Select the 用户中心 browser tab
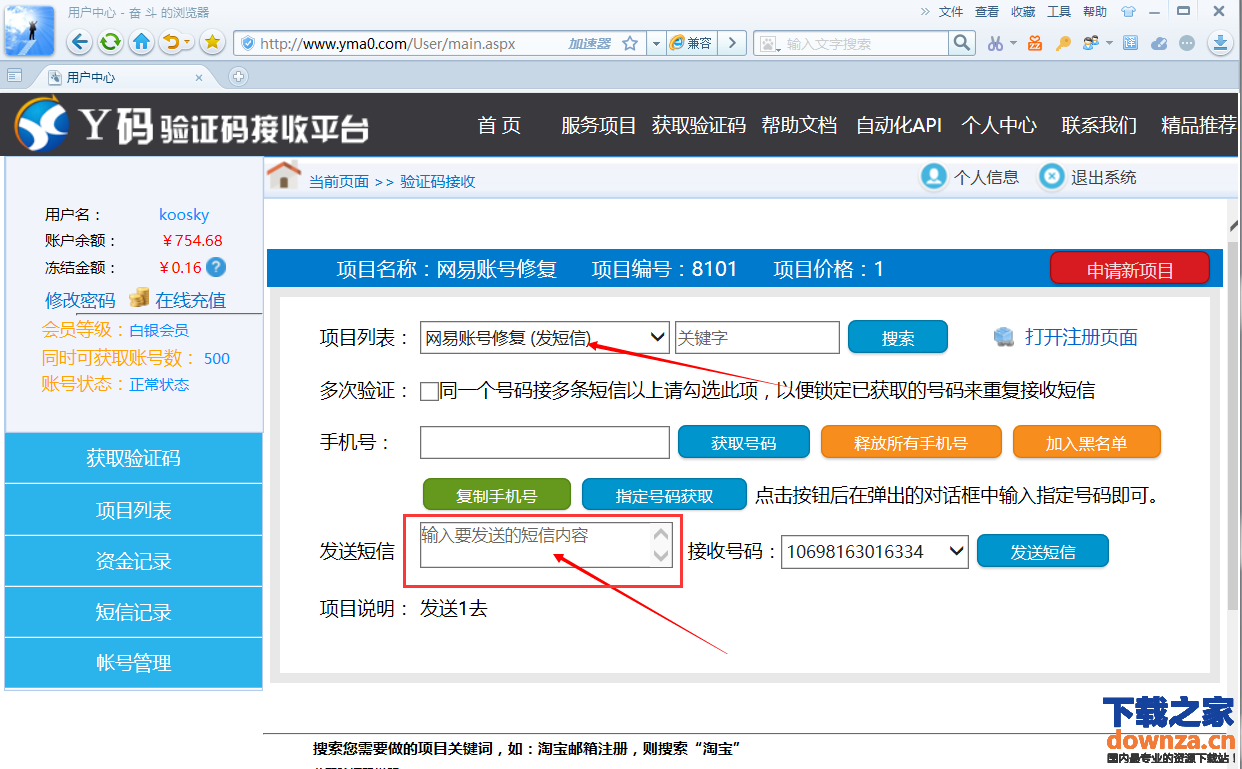Screen dimensions: 1242x769 pyautogui.click(x=126, y=77)
